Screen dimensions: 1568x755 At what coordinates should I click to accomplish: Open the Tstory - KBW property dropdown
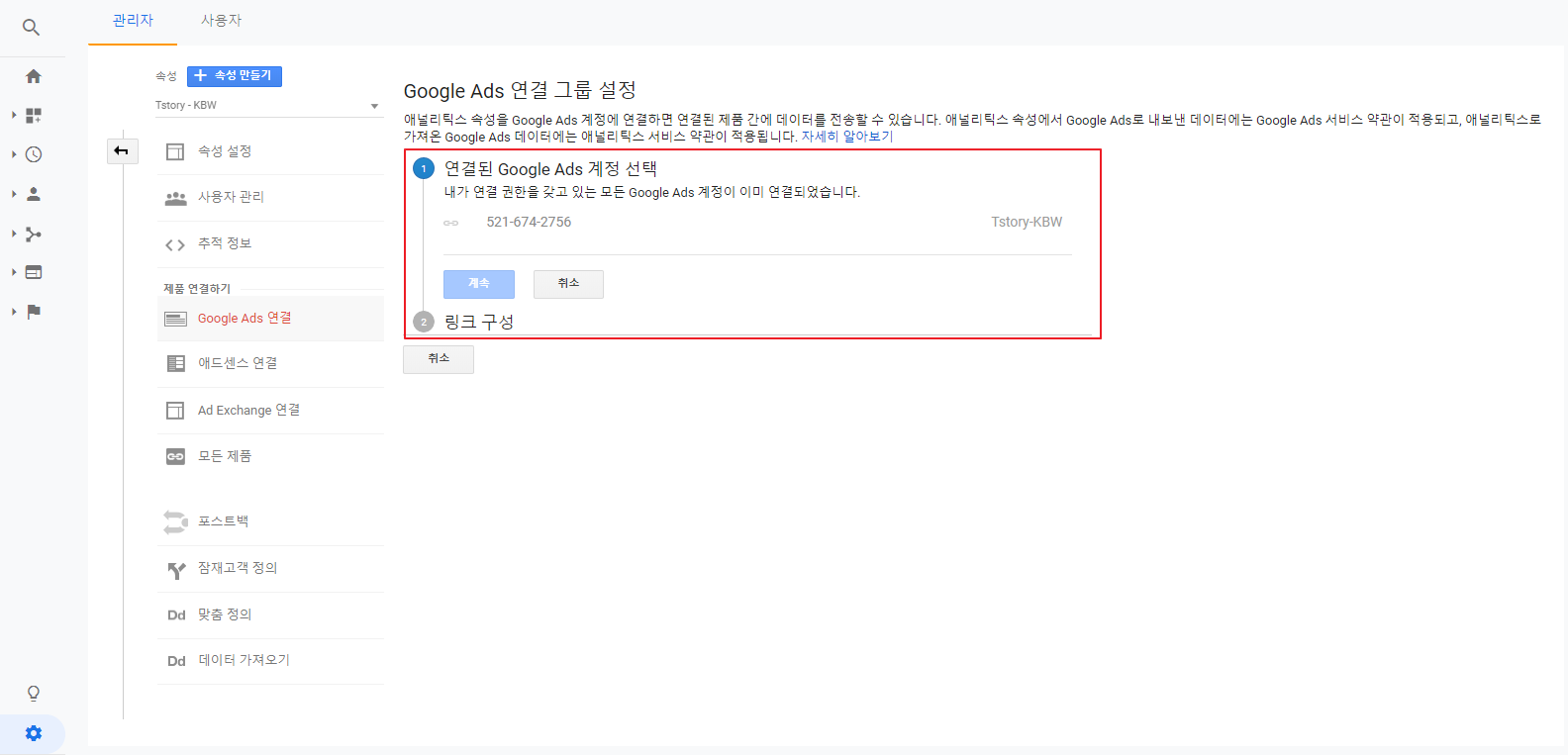268,106
